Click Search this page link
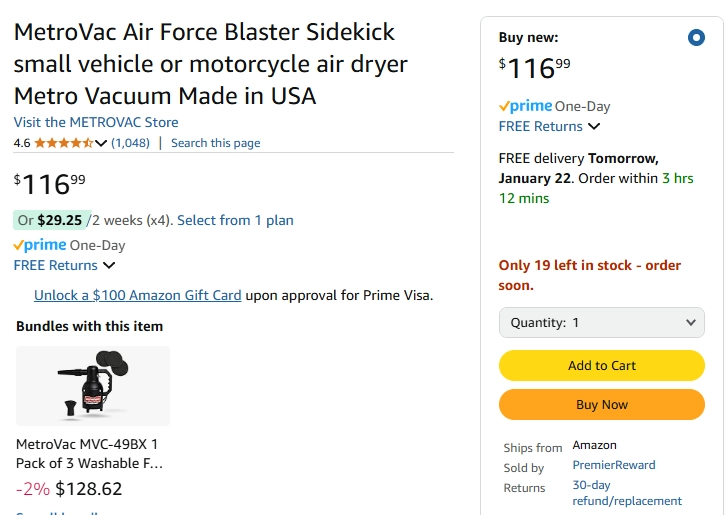Viewport: 727px width, 515px height. pos(215,143)
